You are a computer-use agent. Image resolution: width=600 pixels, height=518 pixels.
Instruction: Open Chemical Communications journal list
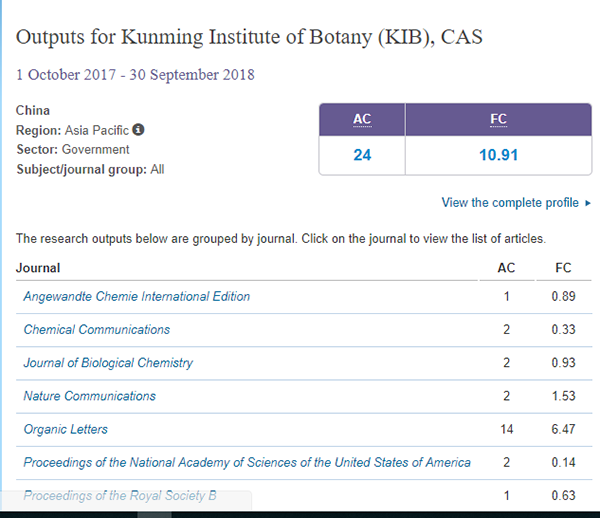click(97, 329)
